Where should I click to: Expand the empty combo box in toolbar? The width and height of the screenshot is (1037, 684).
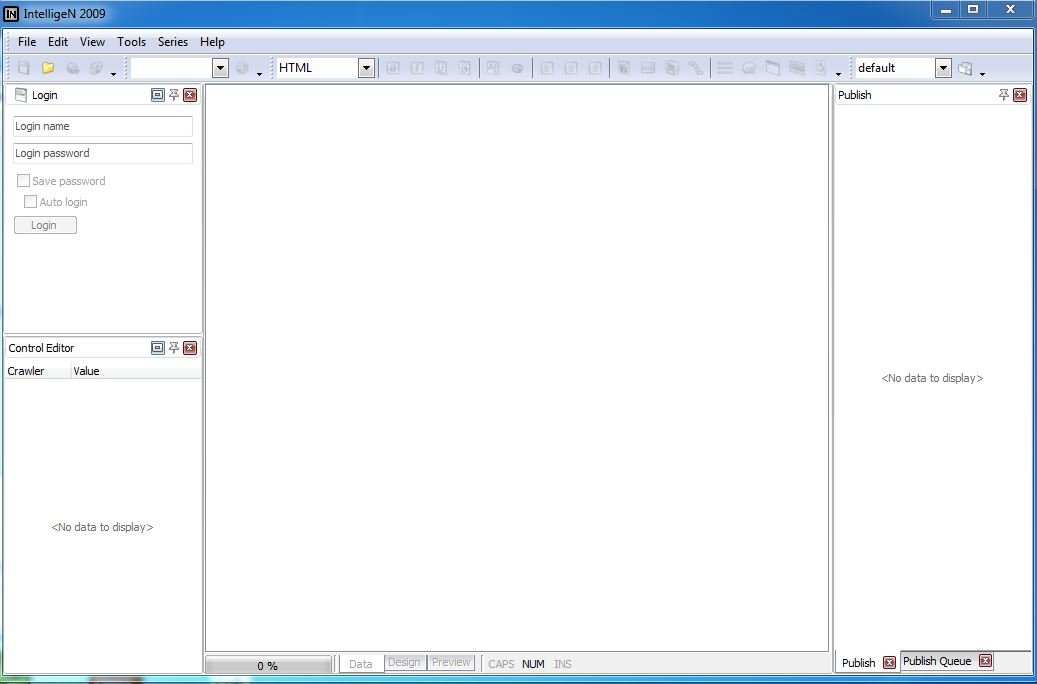point(220,68)
